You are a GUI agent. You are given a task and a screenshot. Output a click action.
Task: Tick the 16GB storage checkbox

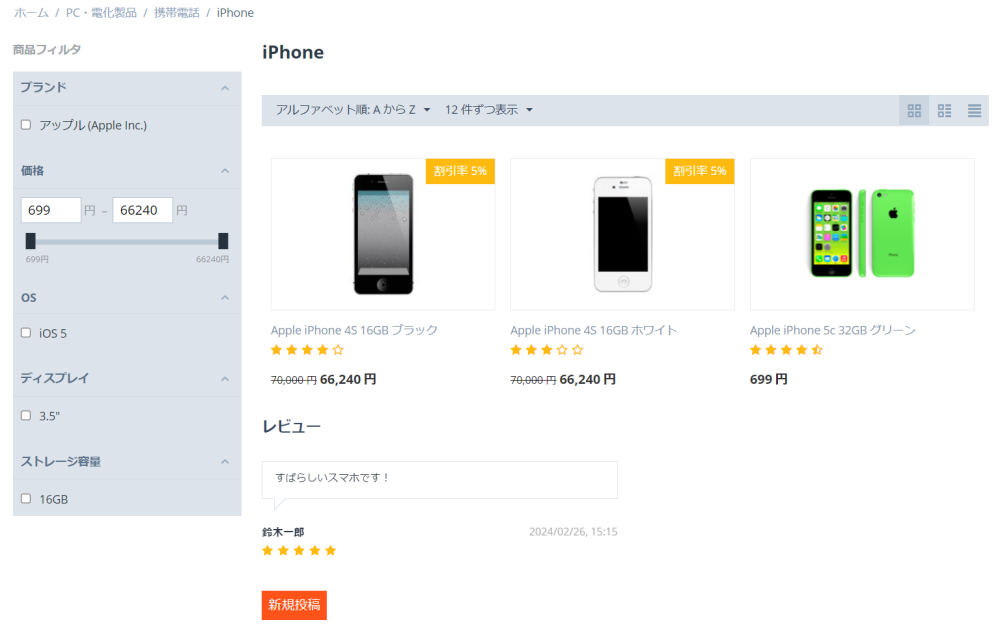[26, 498]
